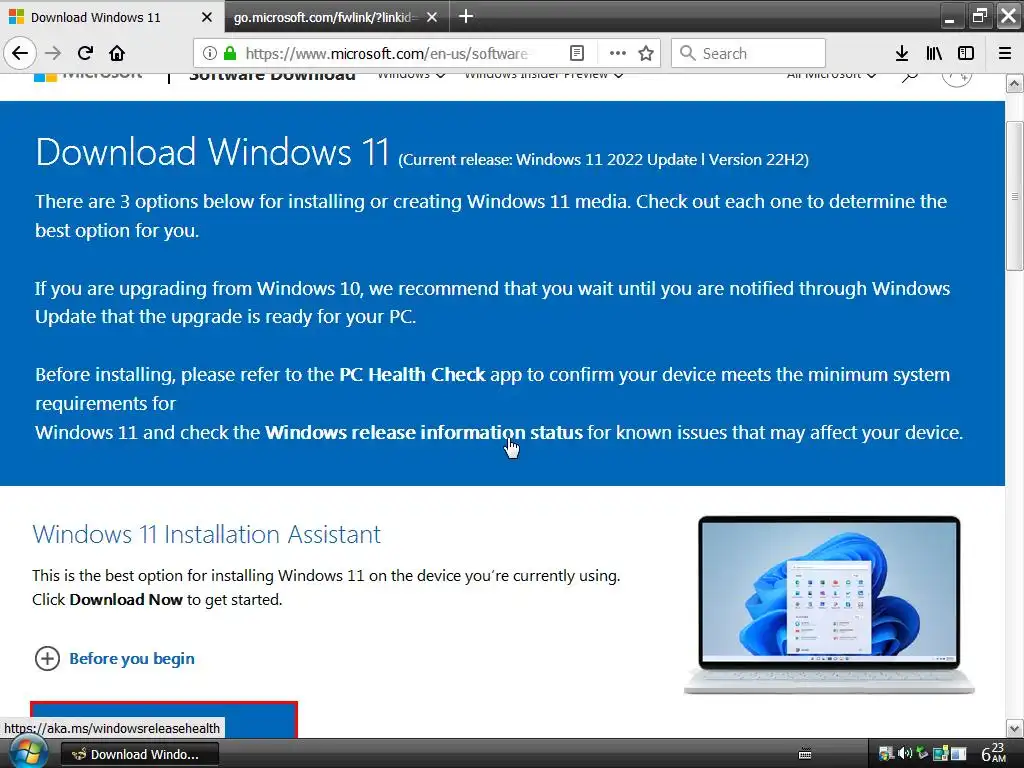Screen dimensions: 1024x768
Task: Focus the browser Search box
Action: (x=748, y=53)
